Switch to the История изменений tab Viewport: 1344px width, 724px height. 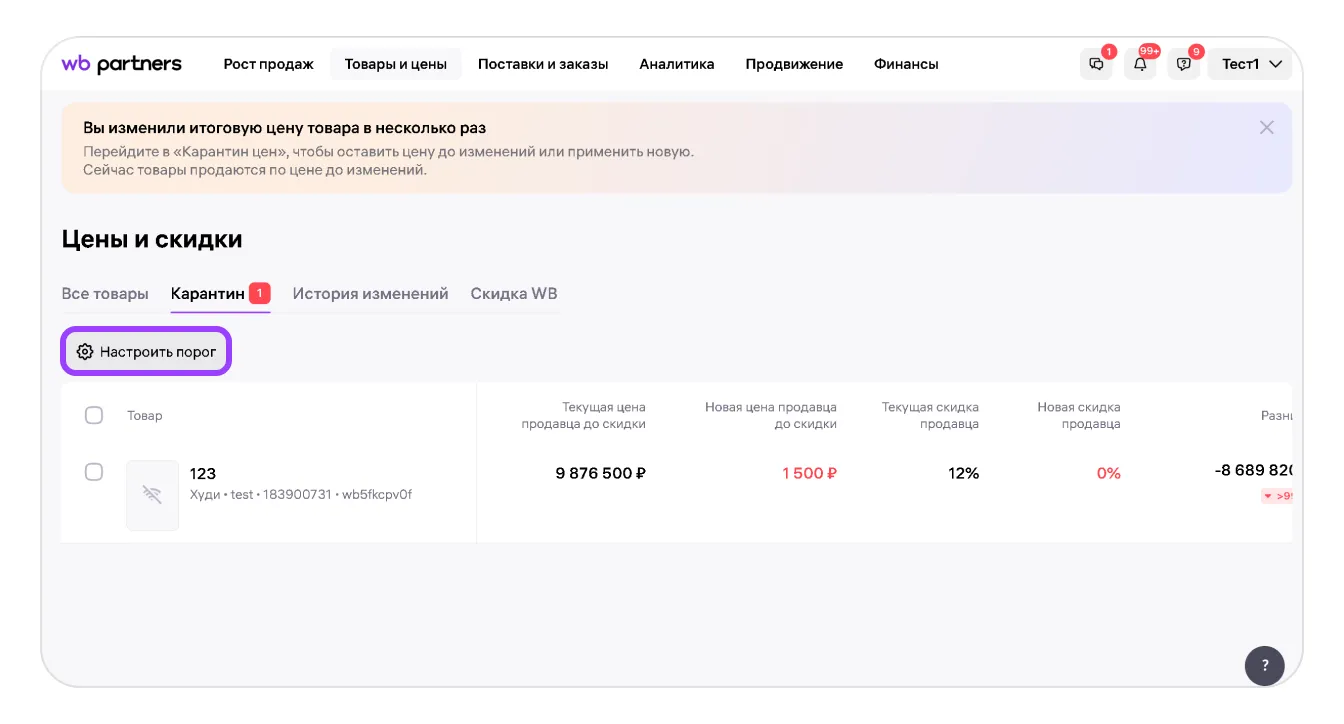[x=370, y=293]
